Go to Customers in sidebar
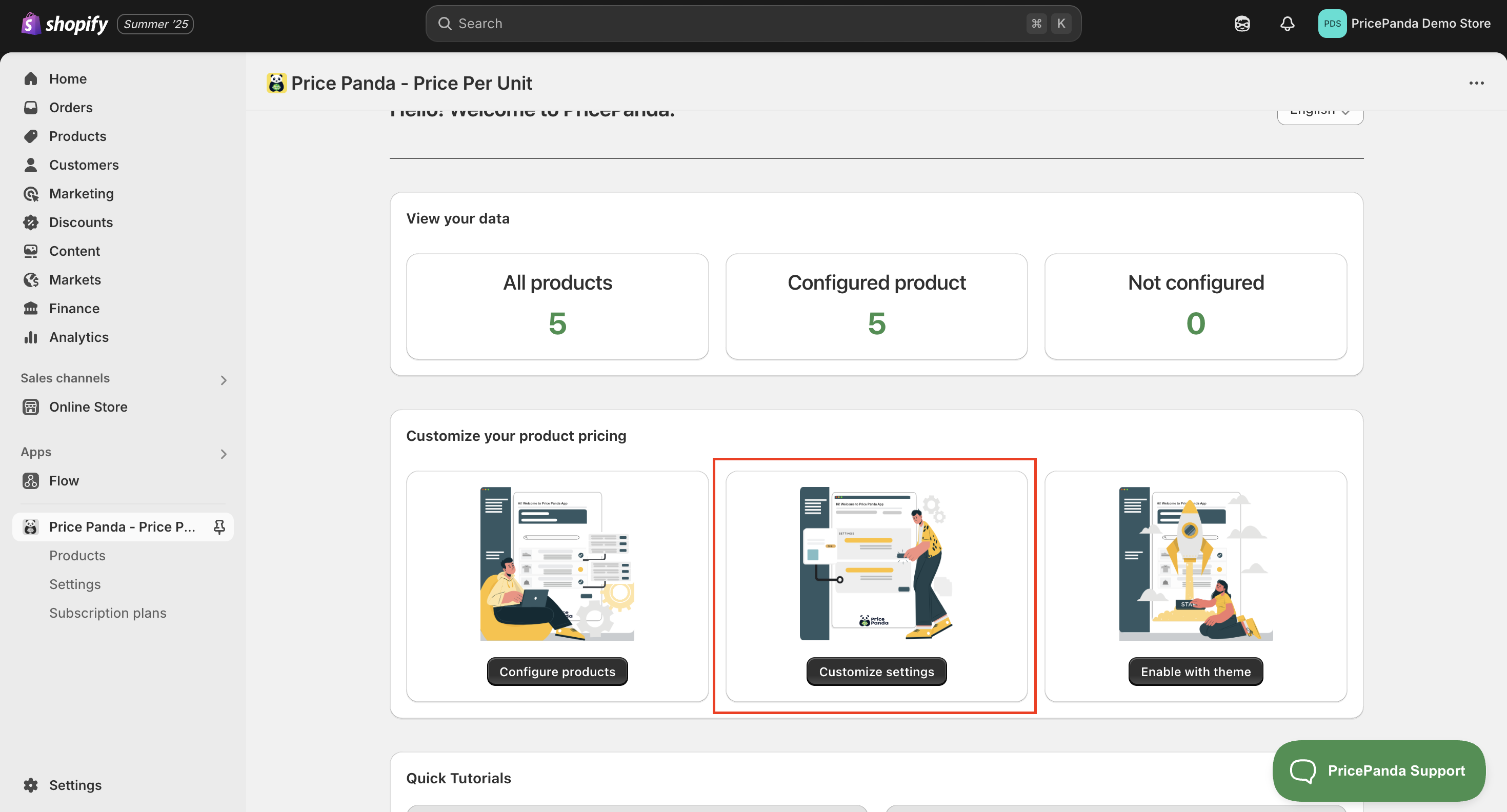This screenshot has height=812, width=1507. coord(84,165)
